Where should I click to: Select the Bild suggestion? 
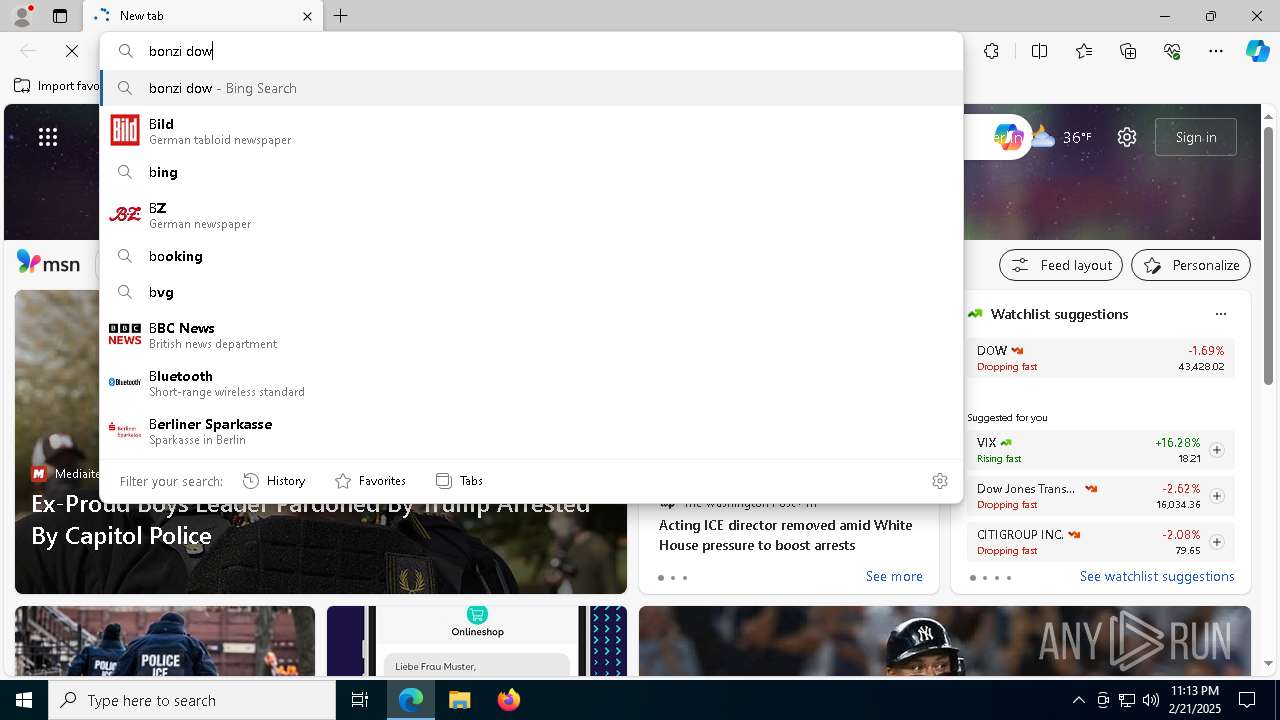[x=532, y=131]
